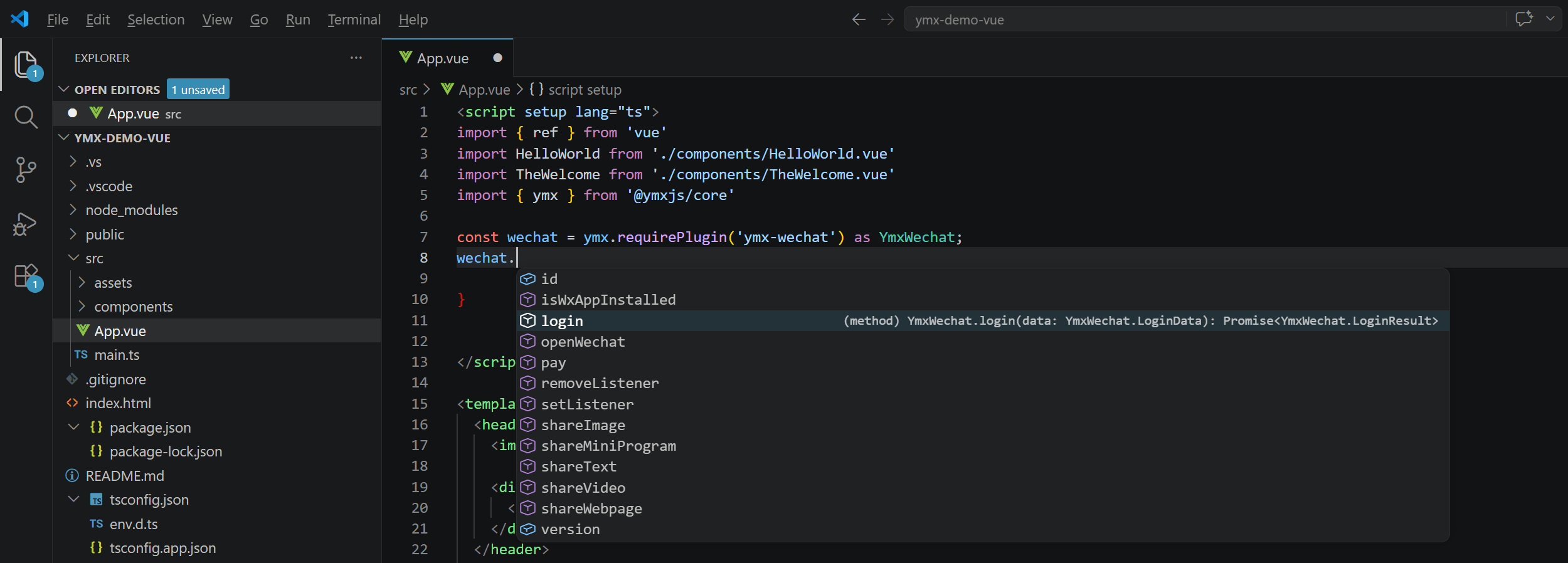
Task: Expand the assets folder
Action: (82, 283)
